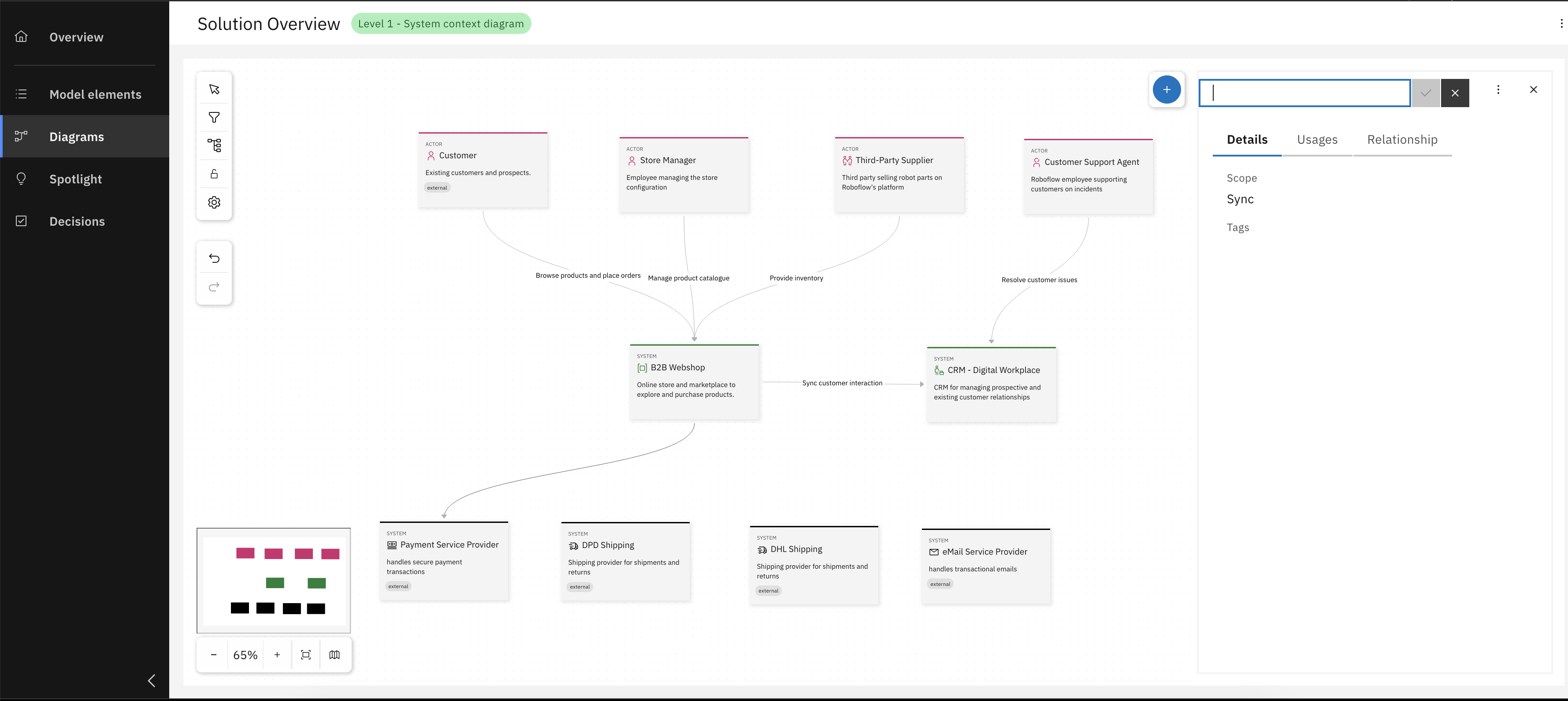Click the blue plus button to add element
Image resolution: width=1568 pixels, height=701 pixels.
(x=1167, y=89)
